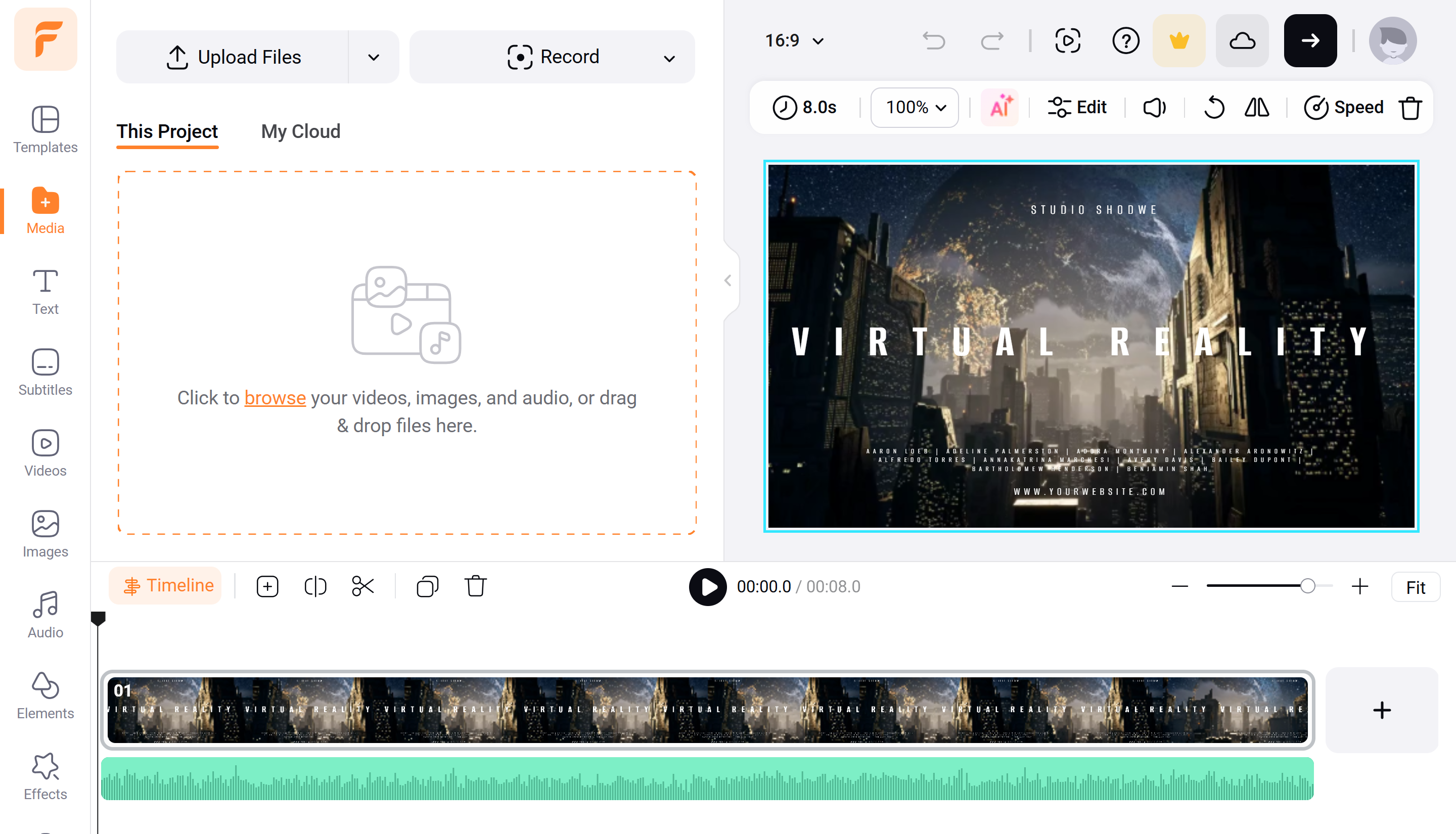
Task: Click the browse link to upload
Action: click(x=275, y=397)
